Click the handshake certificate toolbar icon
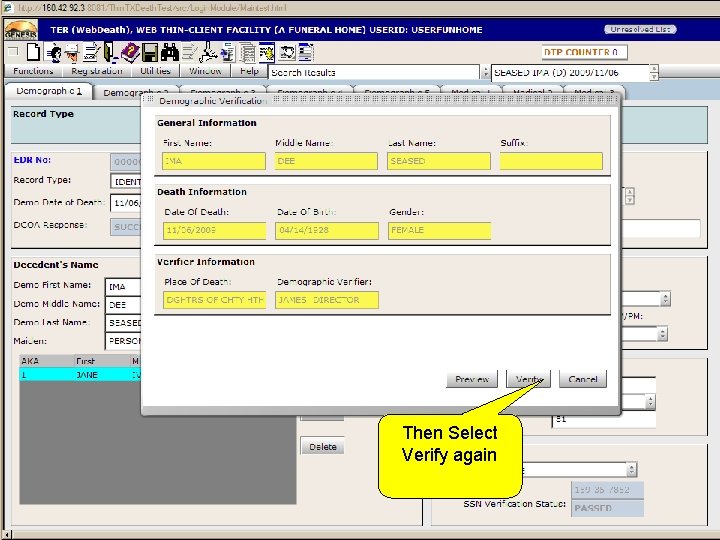Image resolution: width=720 pixels, height=540 pixels. (x=287, y=52)
